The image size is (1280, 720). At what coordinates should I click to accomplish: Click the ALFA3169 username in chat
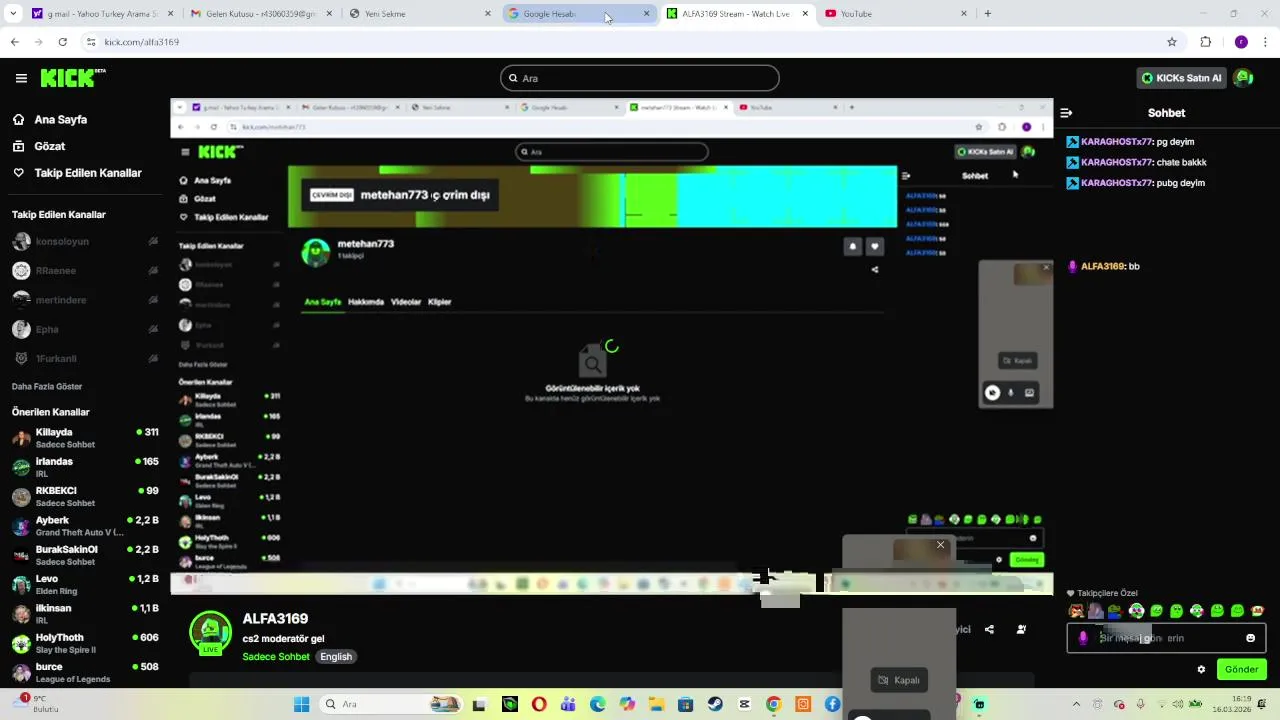coord(1102,267)
